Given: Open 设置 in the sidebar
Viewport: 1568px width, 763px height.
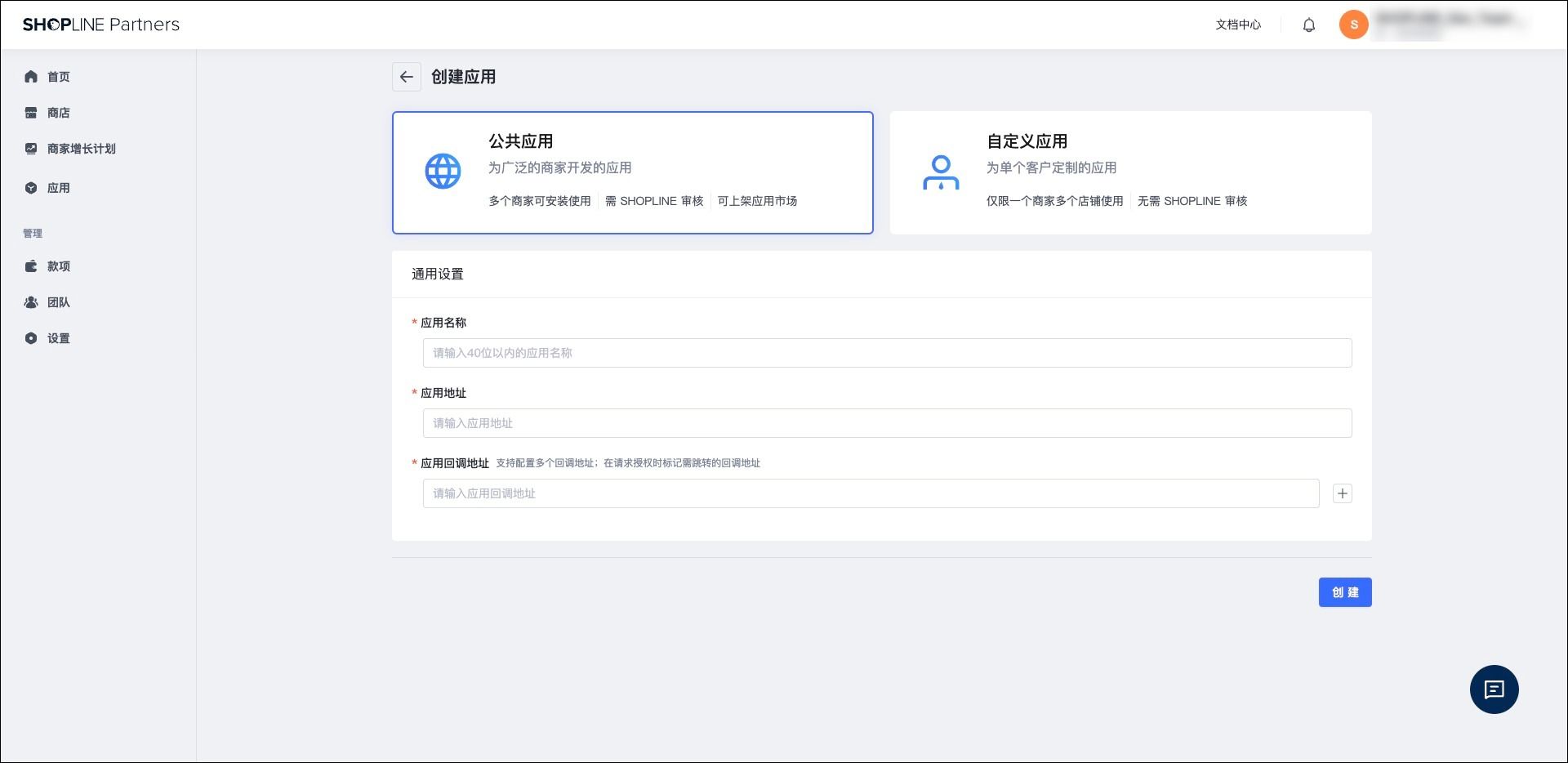Looking at the screenshot, I should (x=58, y=338).
